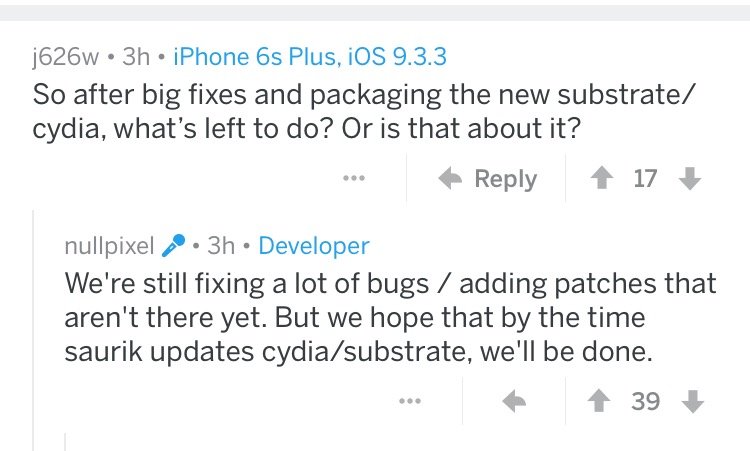Downvote j626w's comment
Screen dimensions: 750x451
tap(688, 179)
